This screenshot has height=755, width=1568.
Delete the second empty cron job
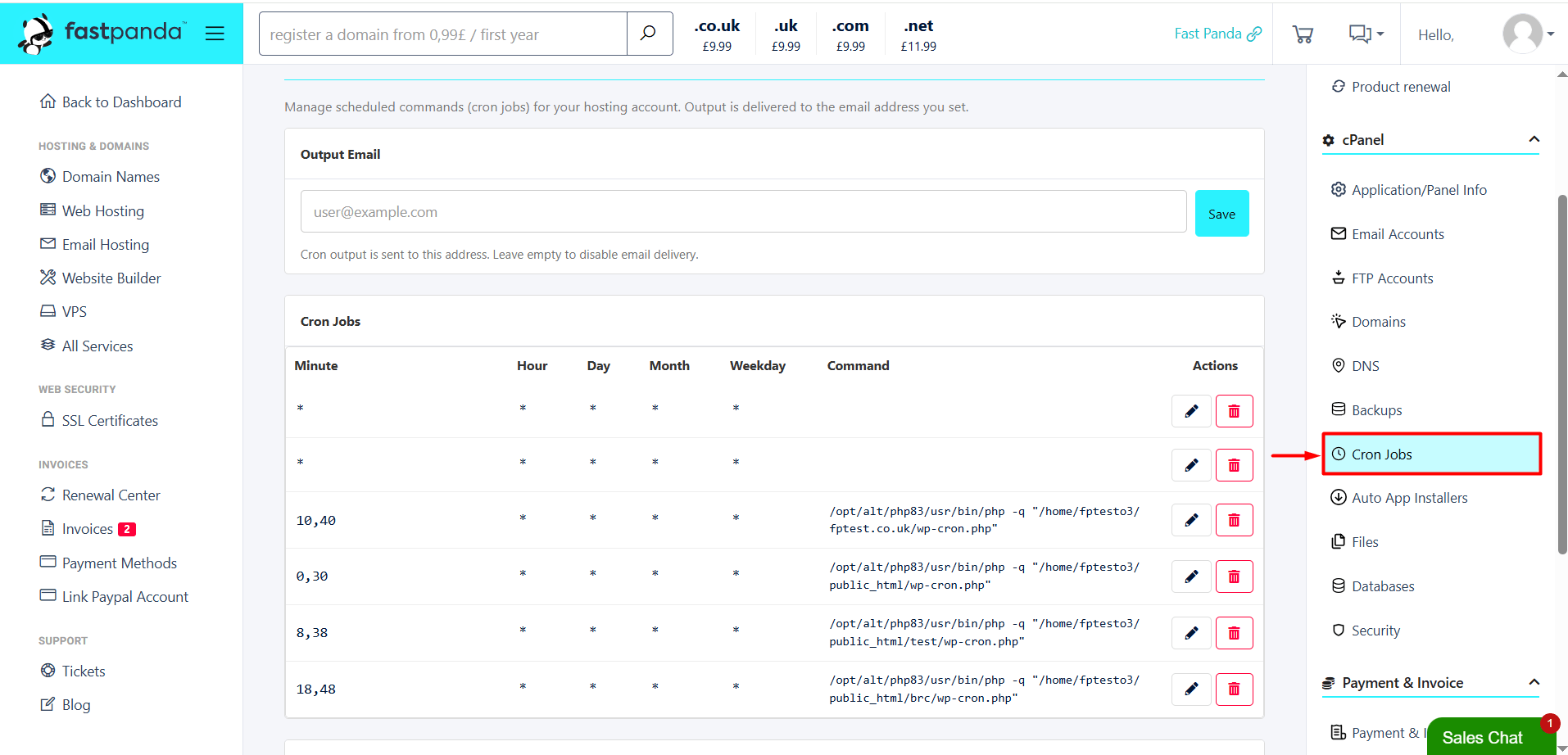click(x=1234, y=465)
